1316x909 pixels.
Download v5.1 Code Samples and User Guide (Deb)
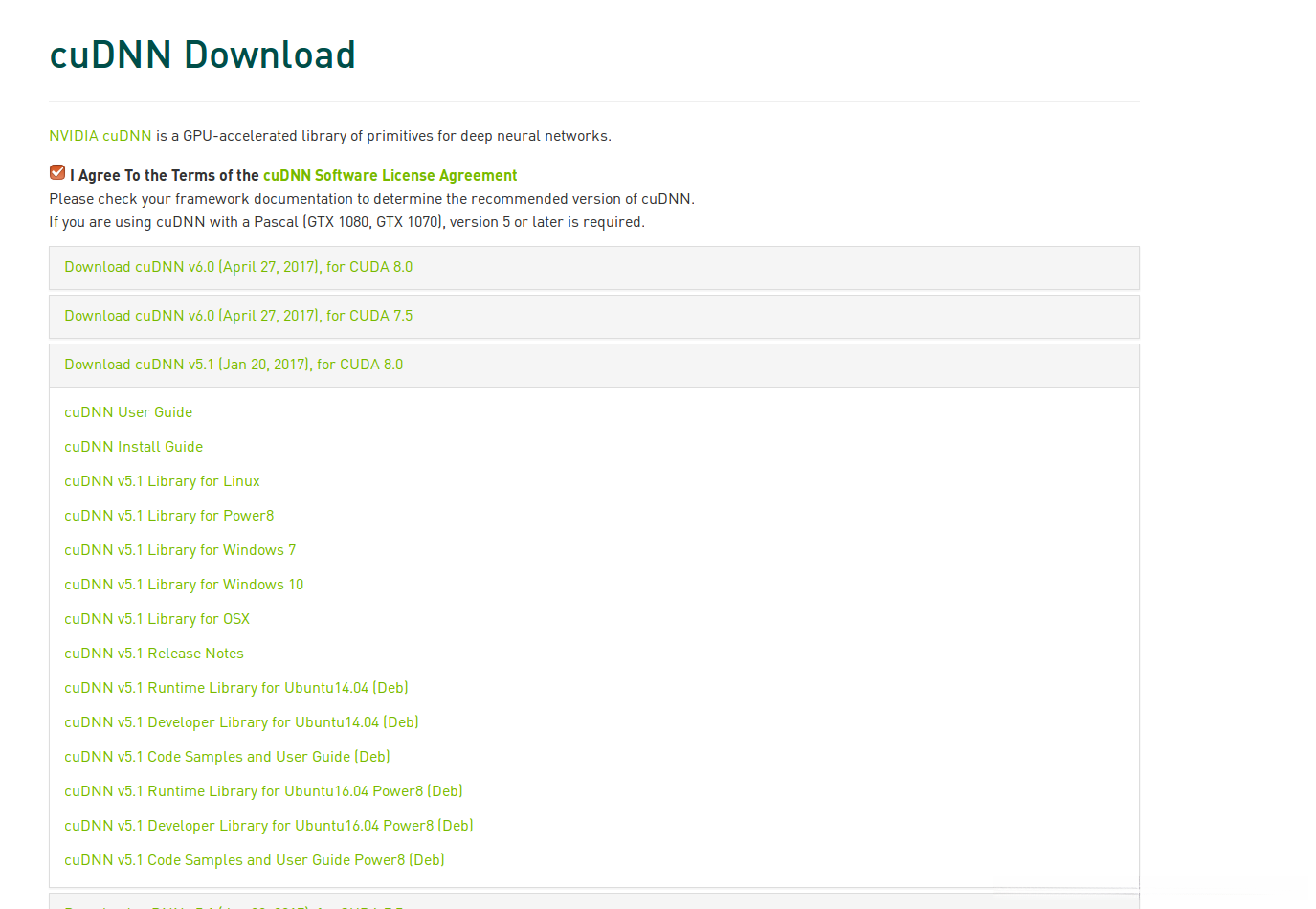227,757
